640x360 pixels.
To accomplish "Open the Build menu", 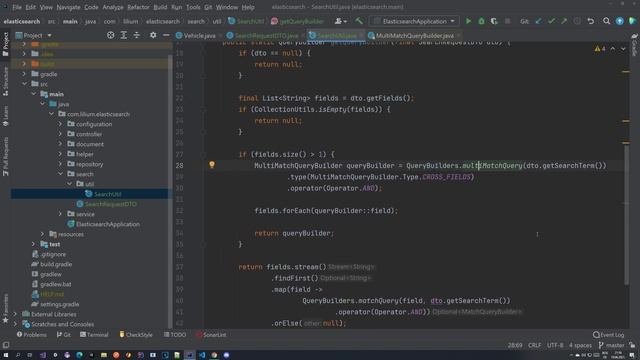I will [160, 7].
